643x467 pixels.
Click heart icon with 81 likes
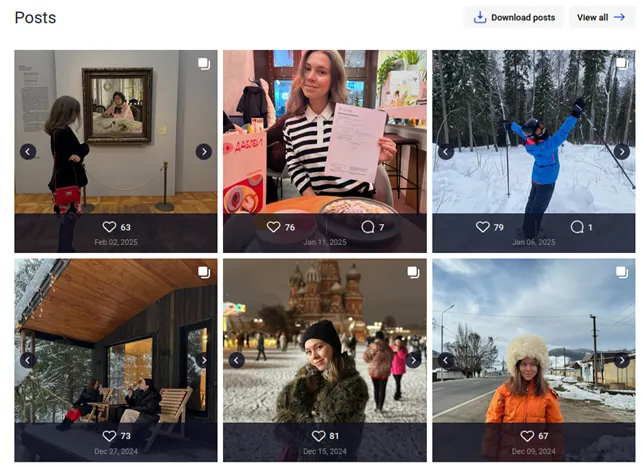318,436
